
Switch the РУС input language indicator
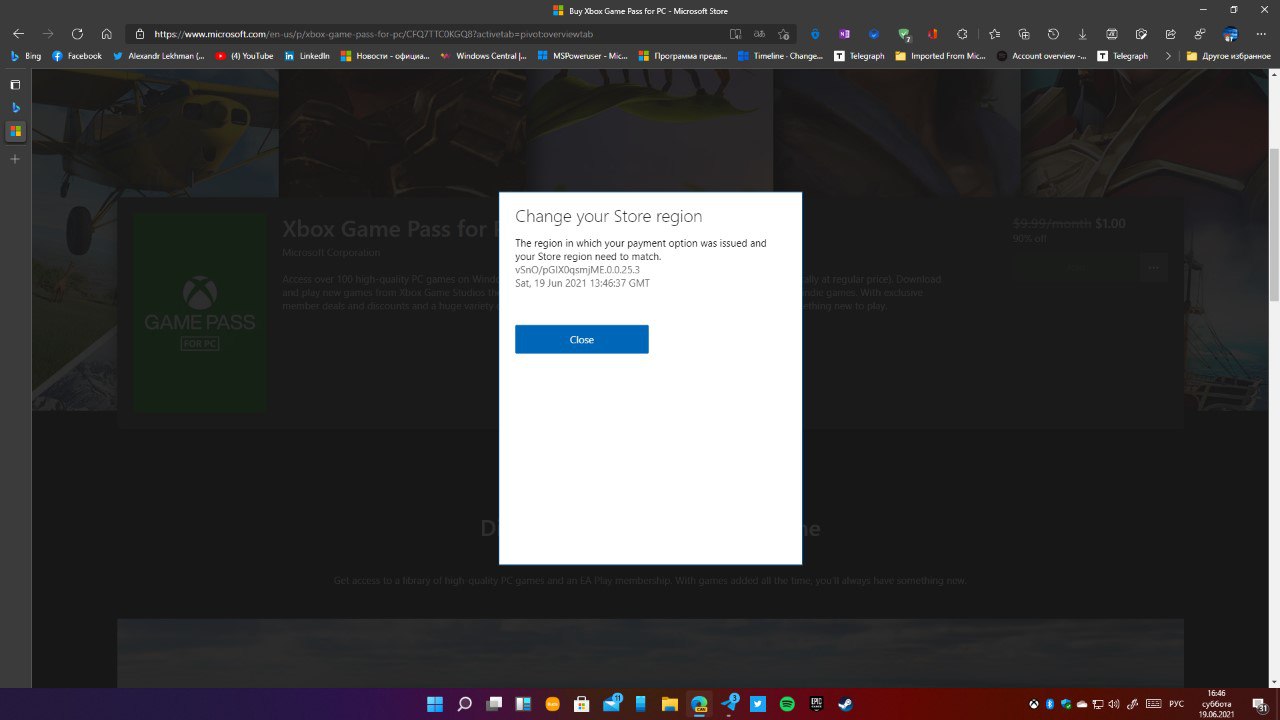tap(1176, 704)
